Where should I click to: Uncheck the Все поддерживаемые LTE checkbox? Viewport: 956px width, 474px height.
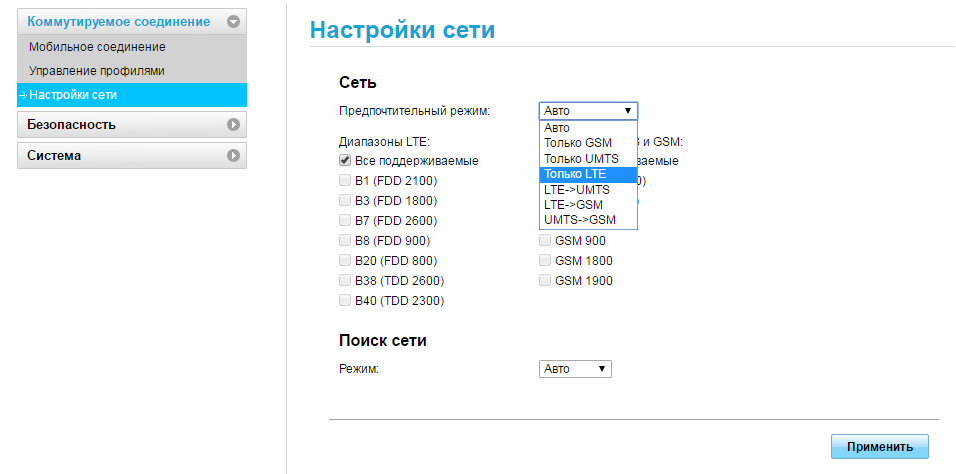click(x=345, y=160)
